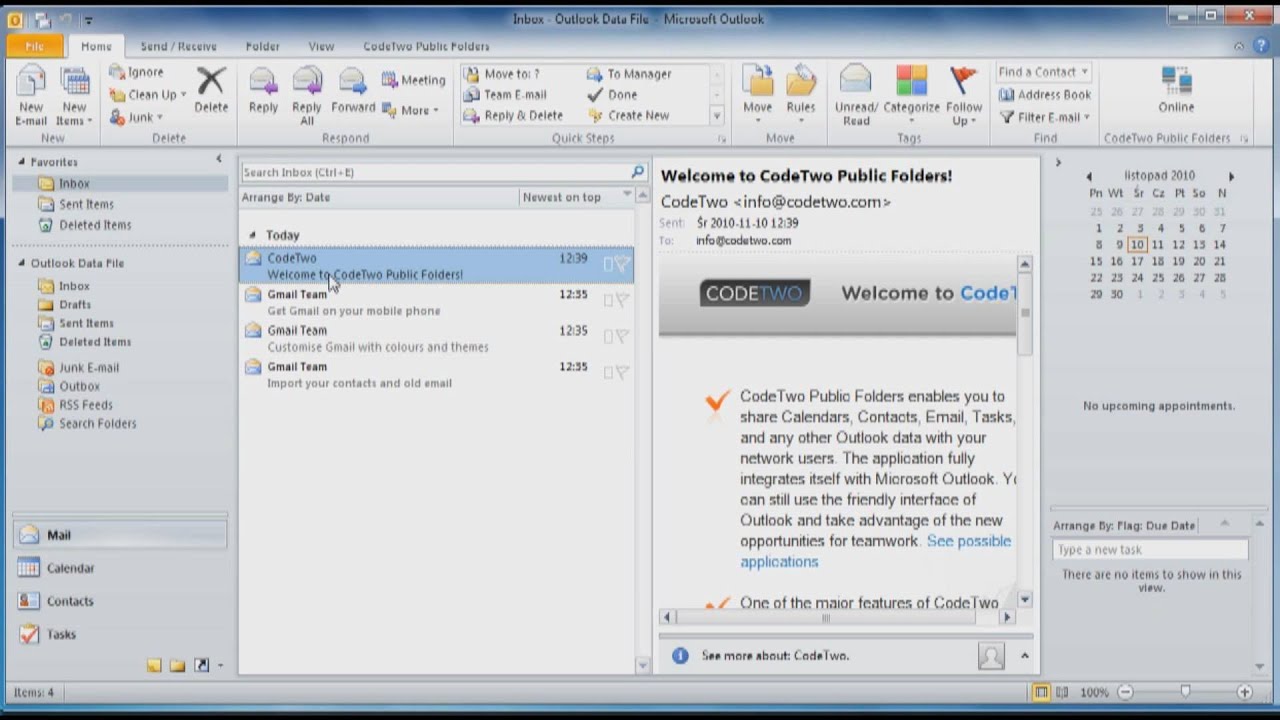Select the Home ribbon tab

[x=96, y=46]
